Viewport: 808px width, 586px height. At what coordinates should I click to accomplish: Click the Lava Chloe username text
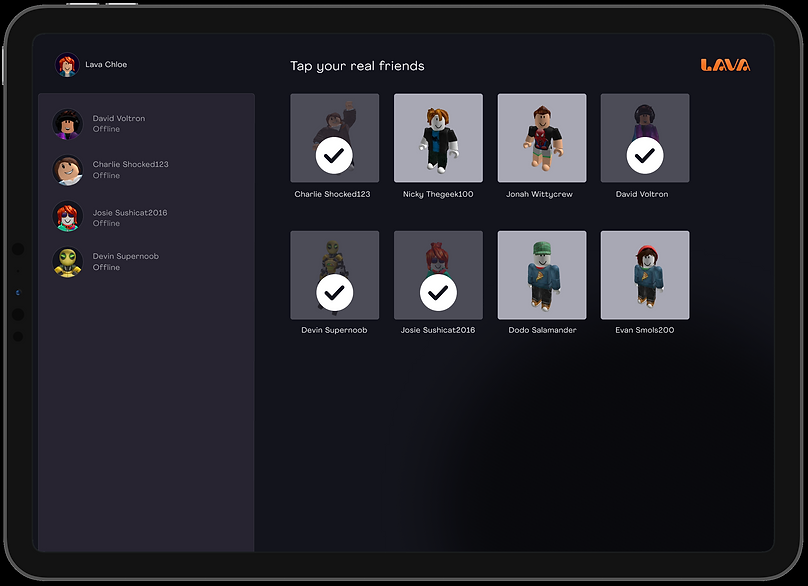106,64
